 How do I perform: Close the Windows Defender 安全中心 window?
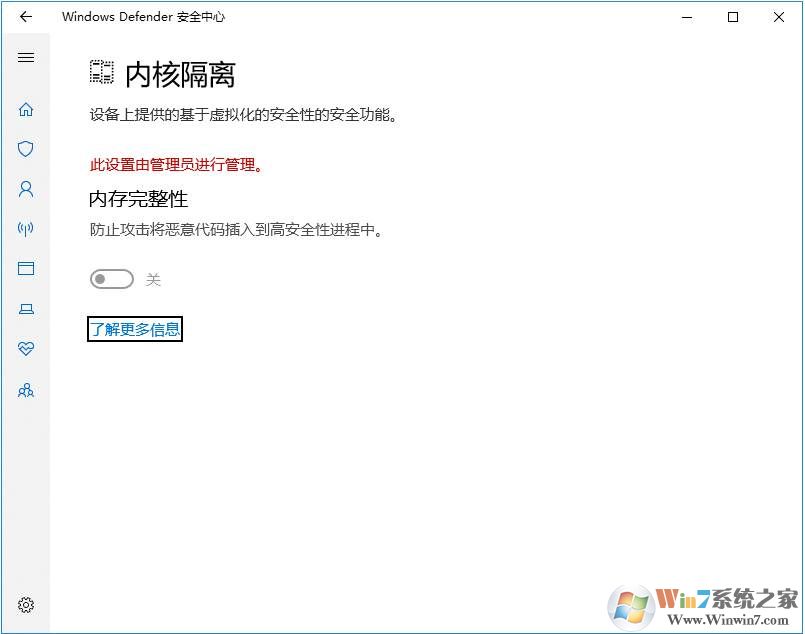pos(779,17)
